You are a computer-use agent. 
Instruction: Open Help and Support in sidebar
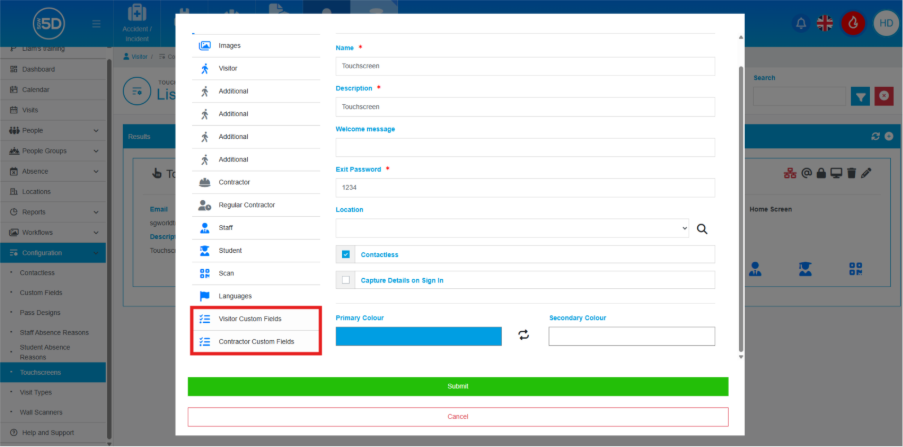pos(53,433)
